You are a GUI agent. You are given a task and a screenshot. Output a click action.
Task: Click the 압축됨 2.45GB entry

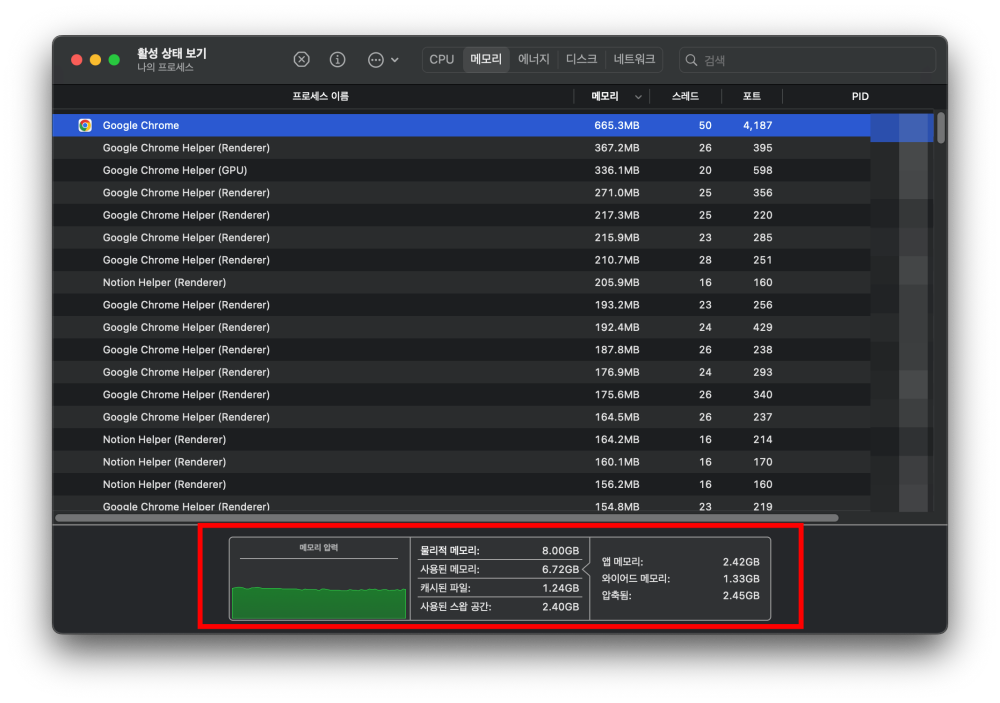pyautogui.click(x=680, y=596)
